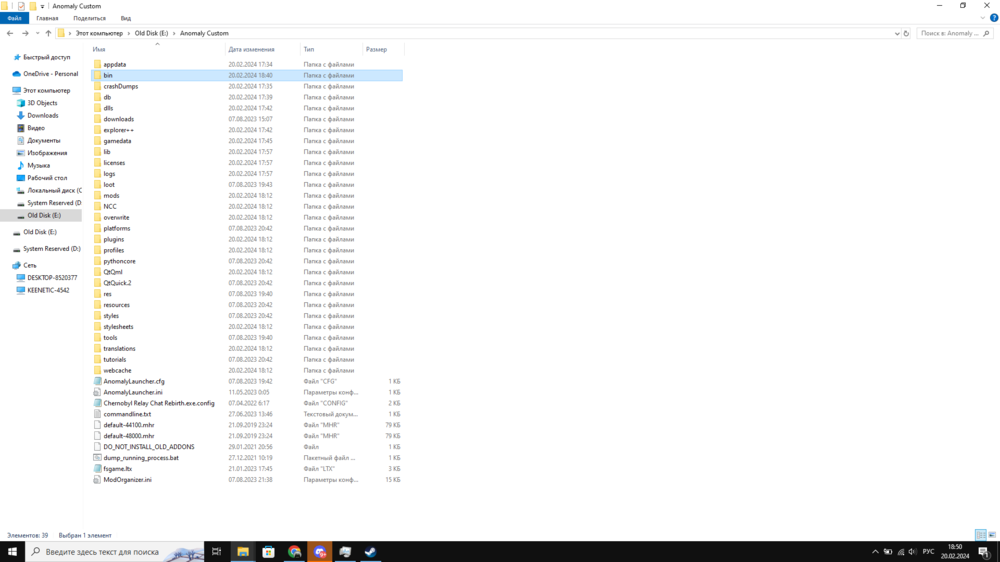Go forward using the forward arrow

25,33
